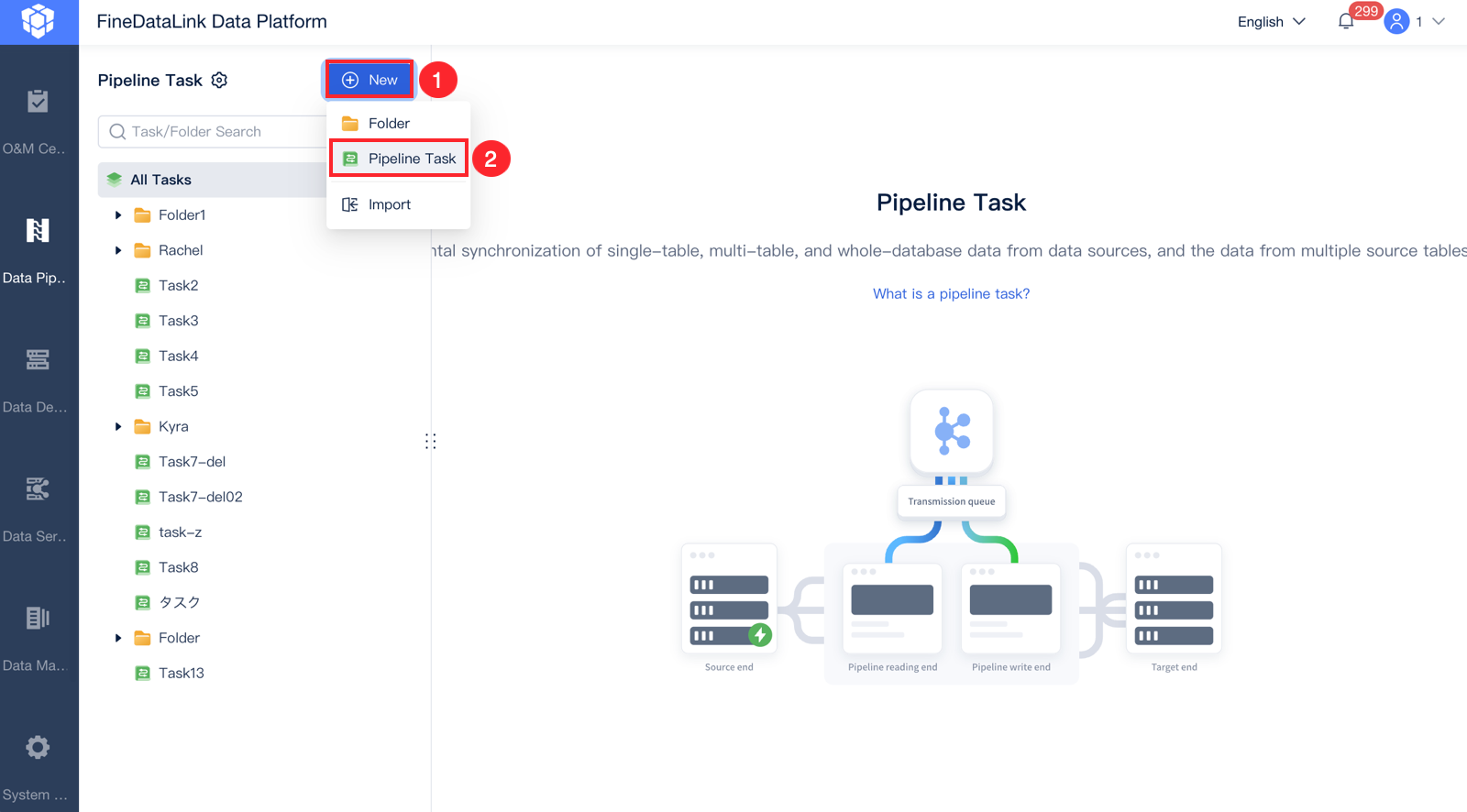Open the English language dropdown
Viewport: 1467px width, 812px height.
click(1271, 21)
